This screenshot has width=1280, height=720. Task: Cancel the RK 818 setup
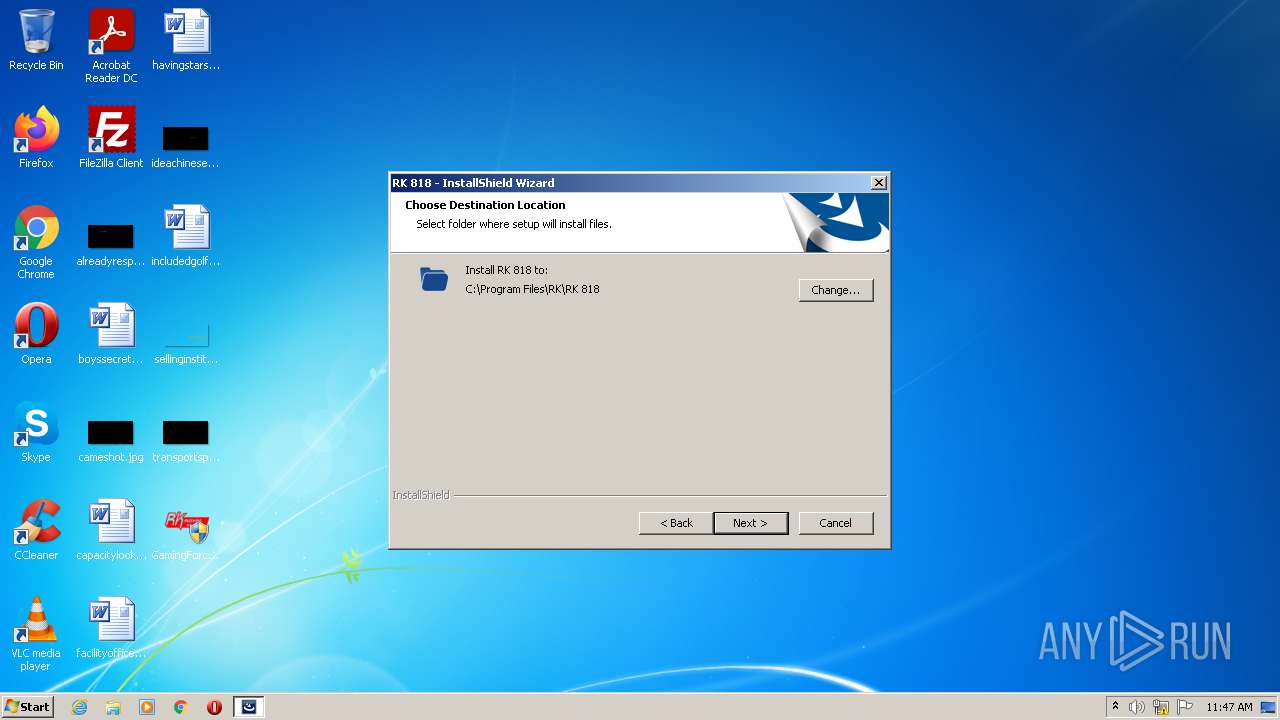click(x=836, y=523)
